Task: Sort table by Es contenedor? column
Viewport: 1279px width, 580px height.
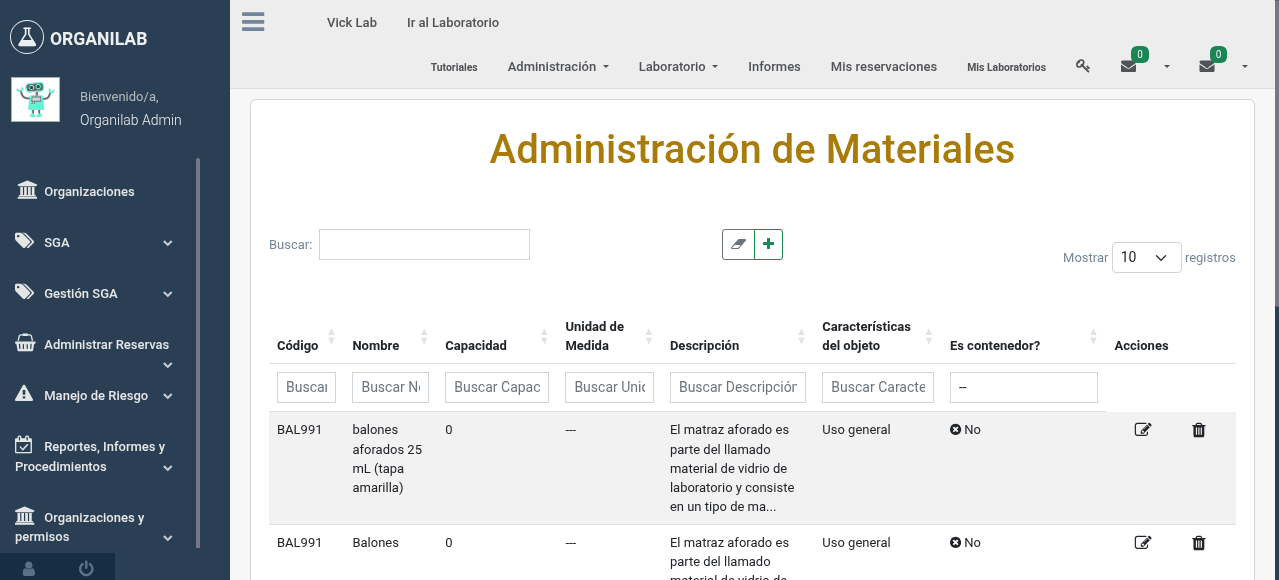Action: pyautogui.click(x=1024, y=336)
